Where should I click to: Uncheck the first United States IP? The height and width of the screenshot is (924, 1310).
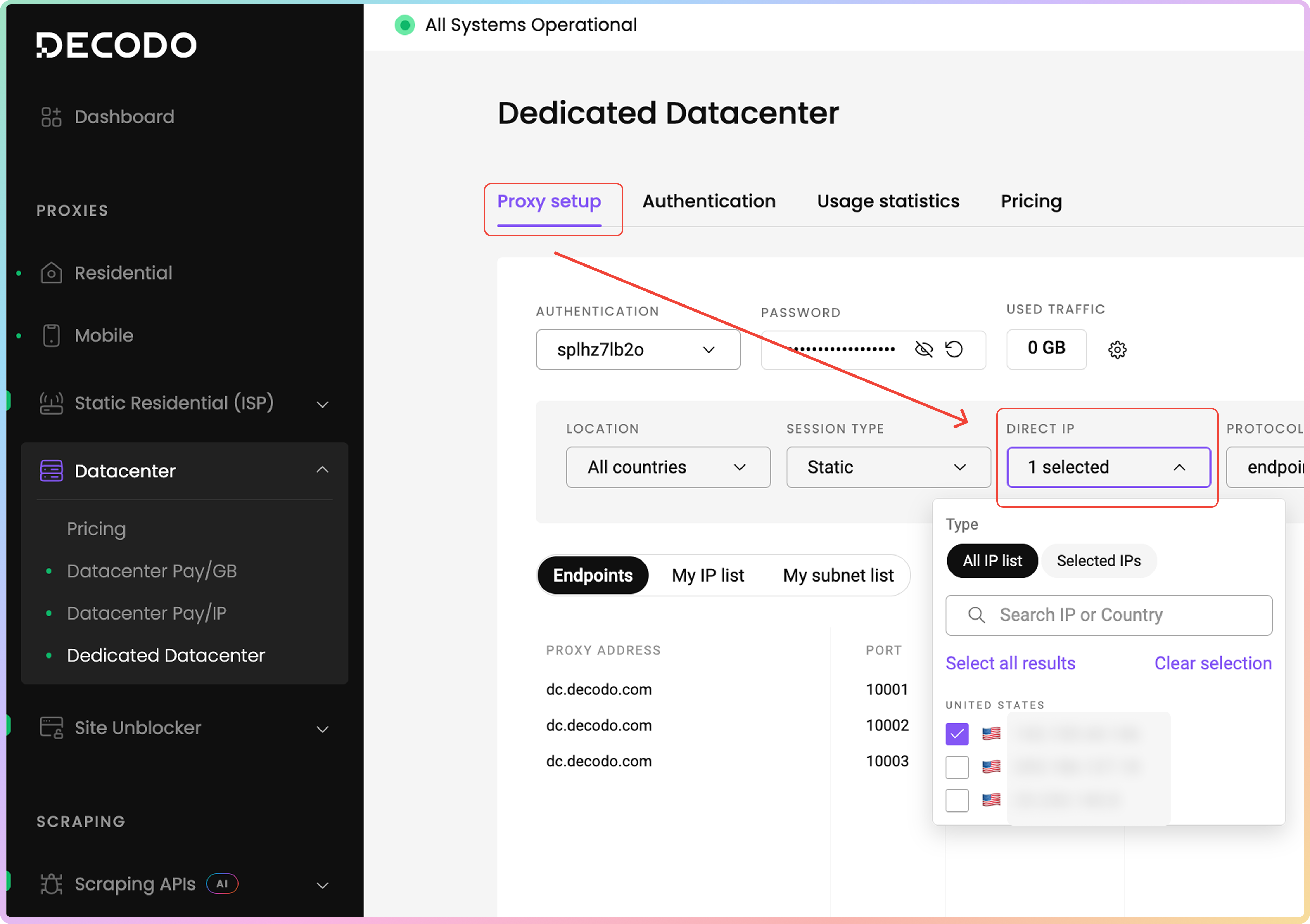click(x=957, y=733)
